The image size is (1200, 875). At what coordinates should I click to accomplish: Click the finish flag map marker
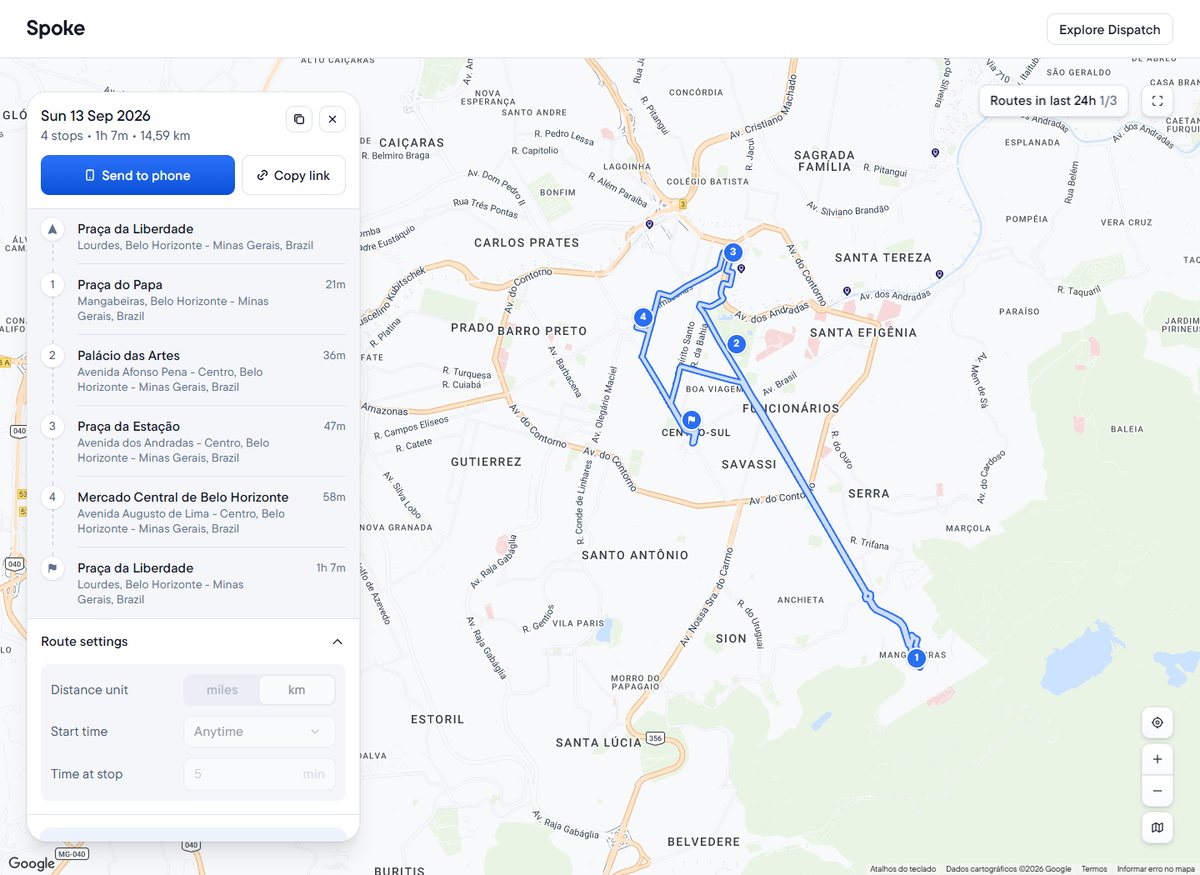pos(691,420)
